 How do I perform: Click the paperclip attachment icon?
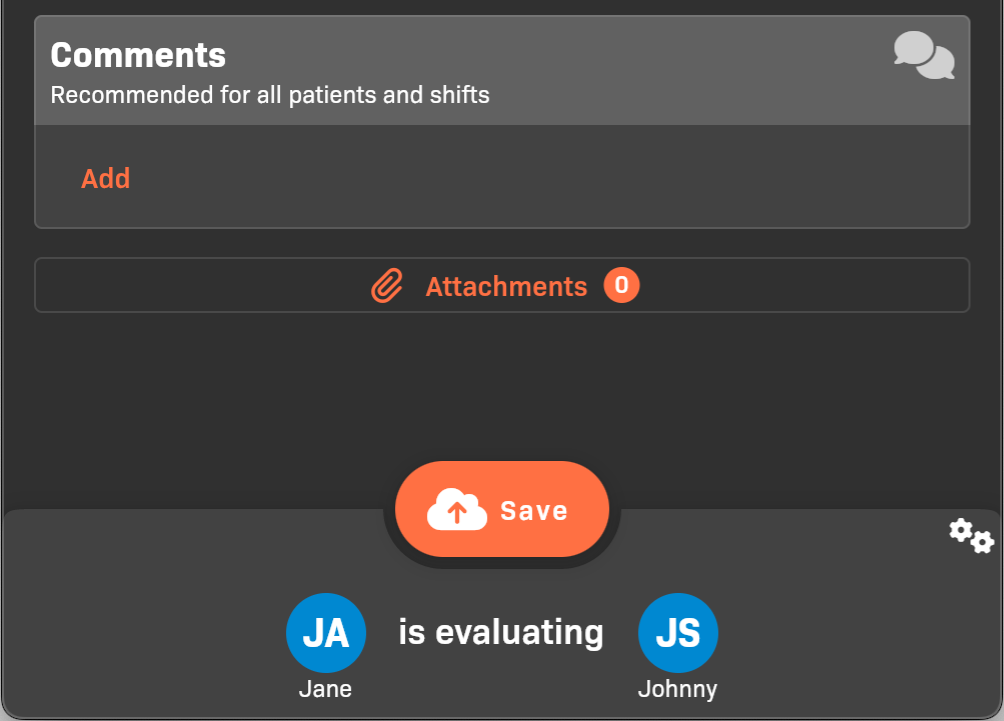(x=387, y=286)
